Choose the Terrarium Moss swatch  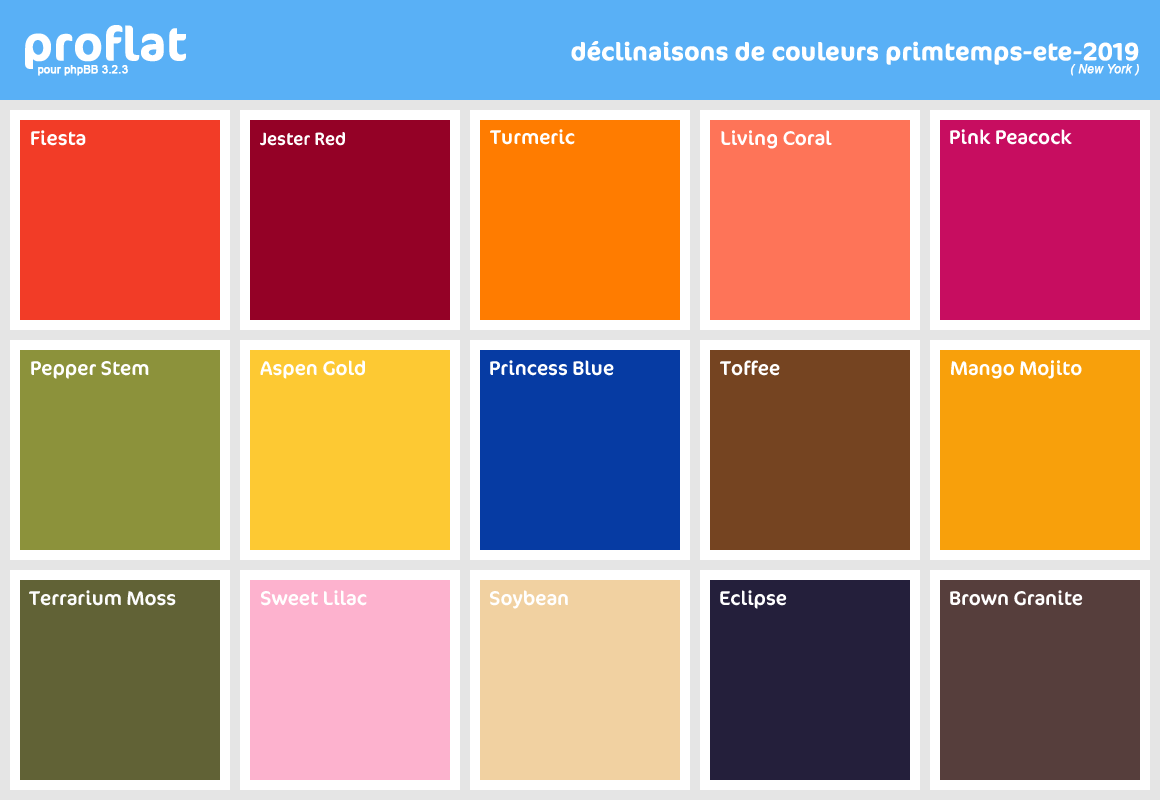[x=120, y=680]
